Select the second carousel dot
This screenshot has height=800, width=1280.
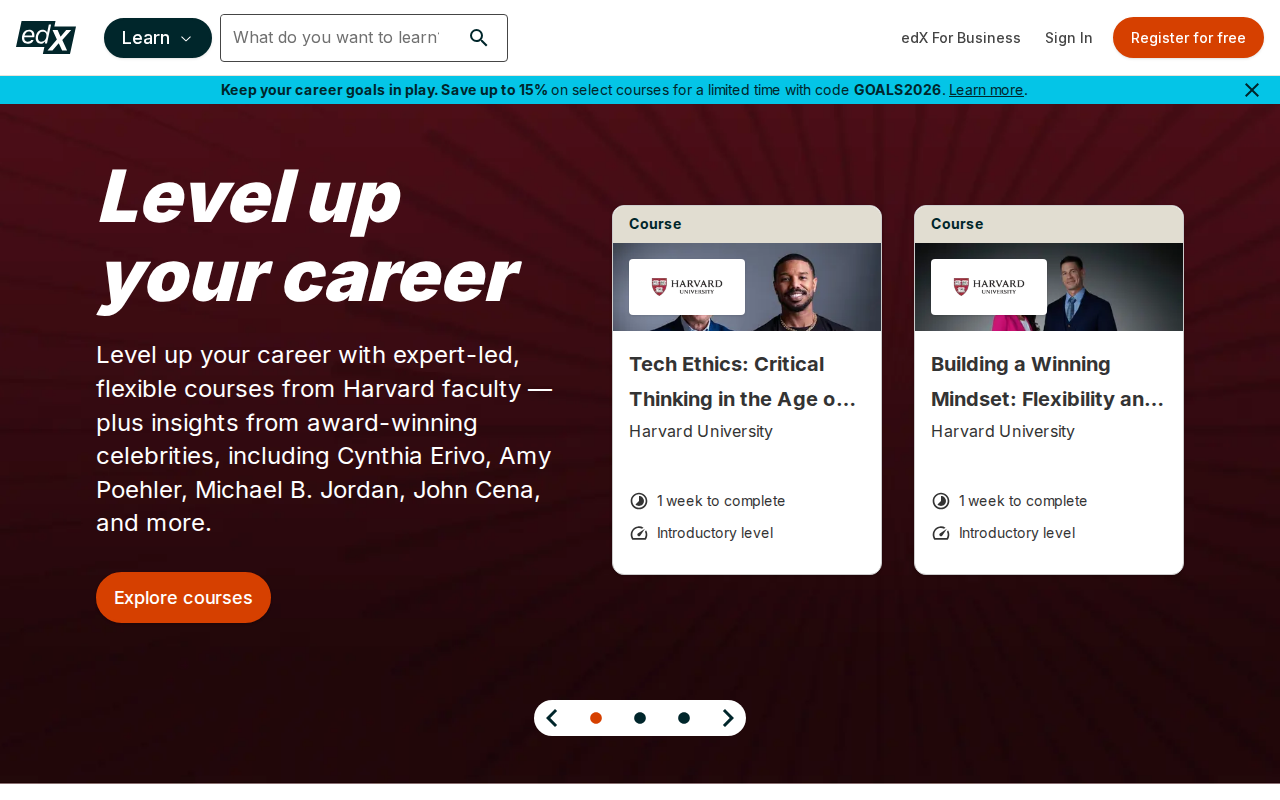click(x=640, y=718)
